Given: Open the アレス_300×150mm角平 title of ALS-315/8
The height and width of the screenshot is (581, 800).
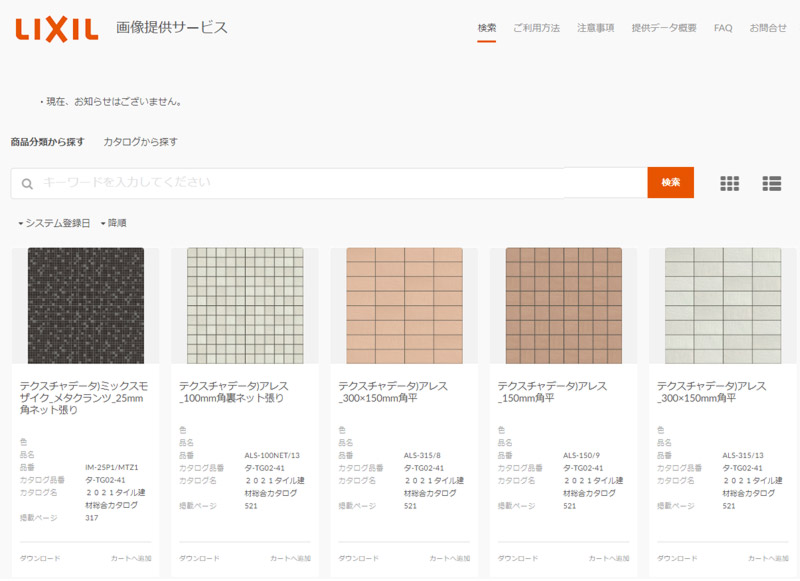Looking at the screenshot, I should point(393,392).
